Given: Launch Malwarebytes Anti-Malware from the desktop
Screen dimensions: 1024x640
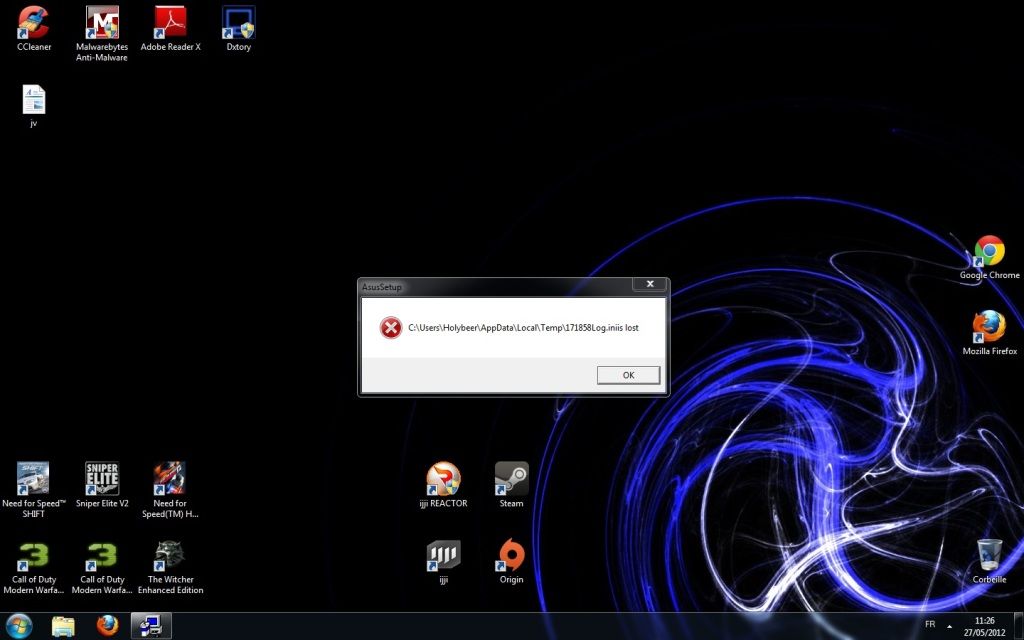Looking at the screenshot, I should [x=102, y=24].
